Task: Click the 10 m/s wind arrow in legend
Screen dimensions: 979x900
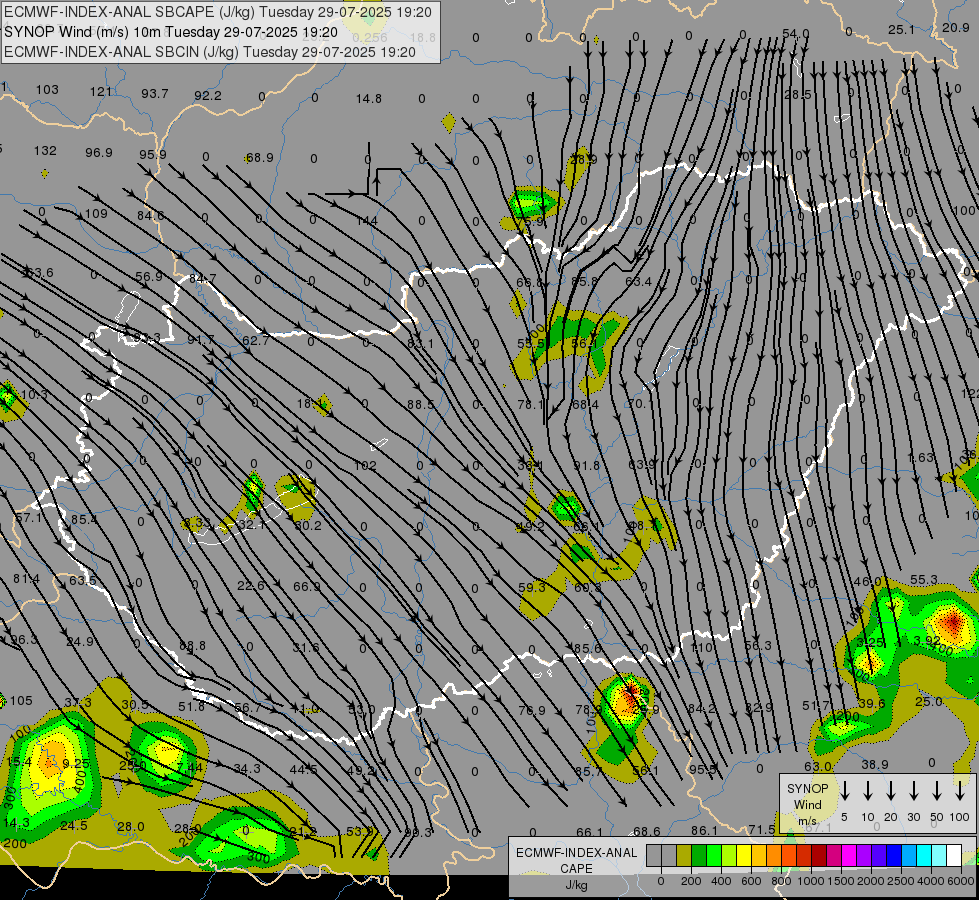Action: coord(868,791)
